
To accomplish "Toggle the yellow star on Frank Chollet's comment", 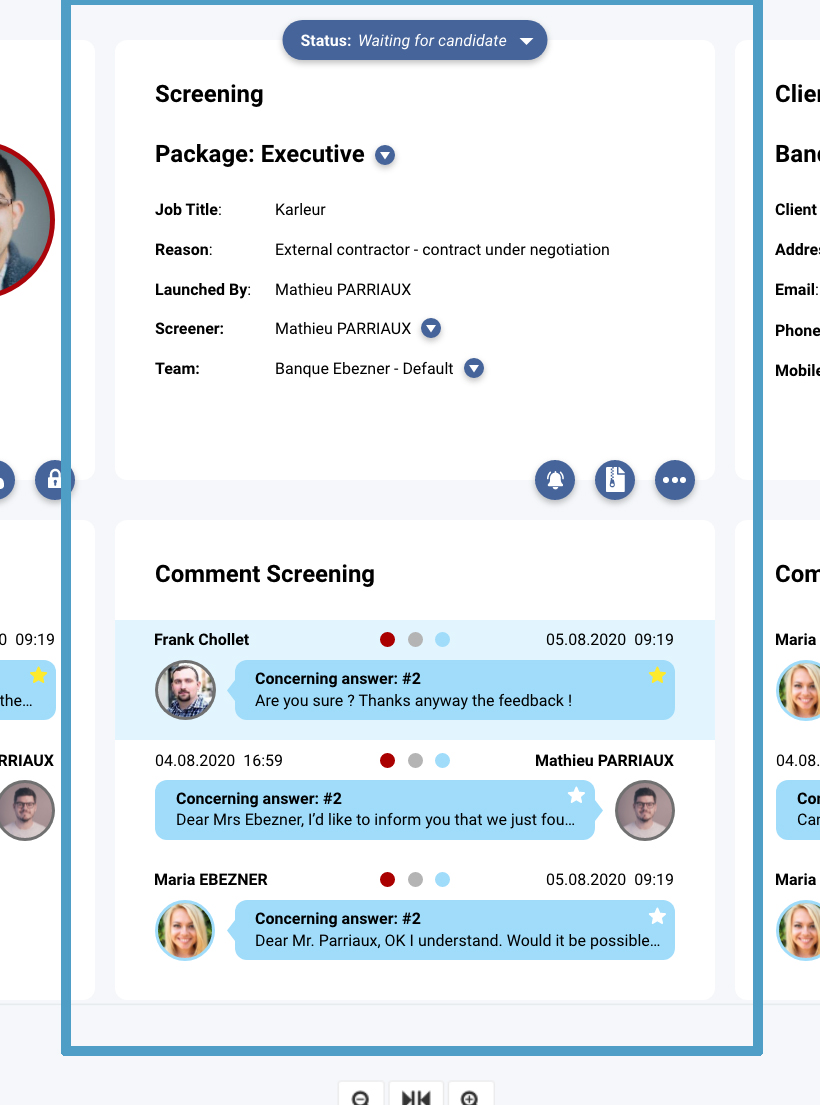I will click(657, 675).
